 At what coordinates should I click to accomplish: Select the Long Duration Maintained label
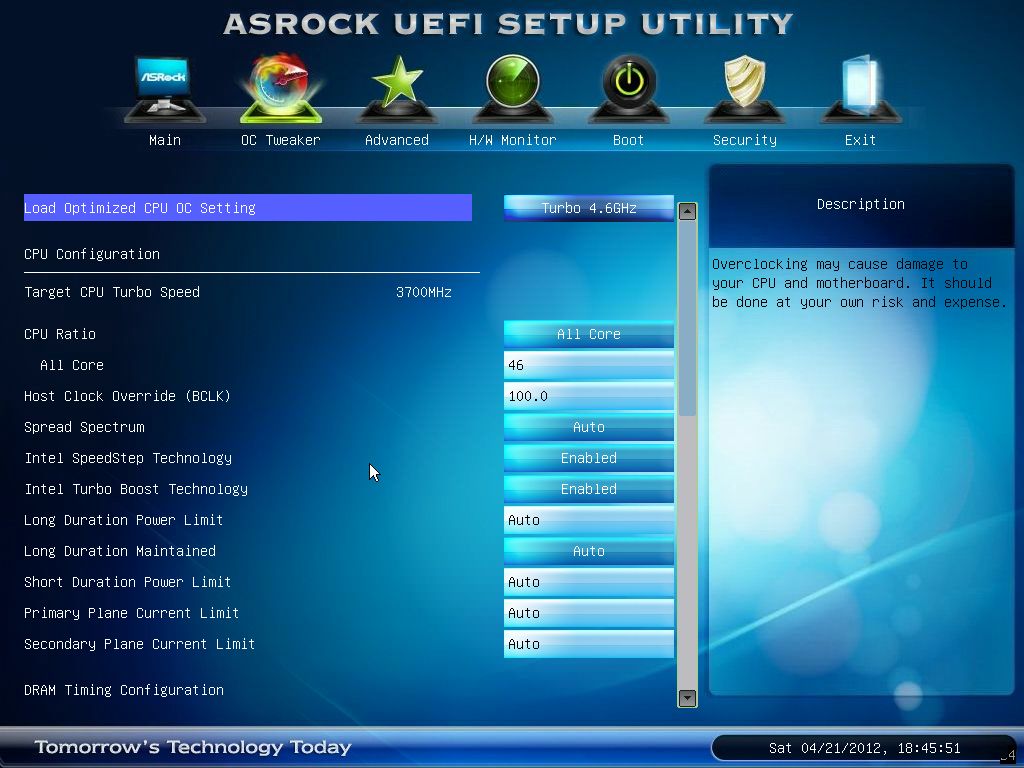tap(120, 551)
